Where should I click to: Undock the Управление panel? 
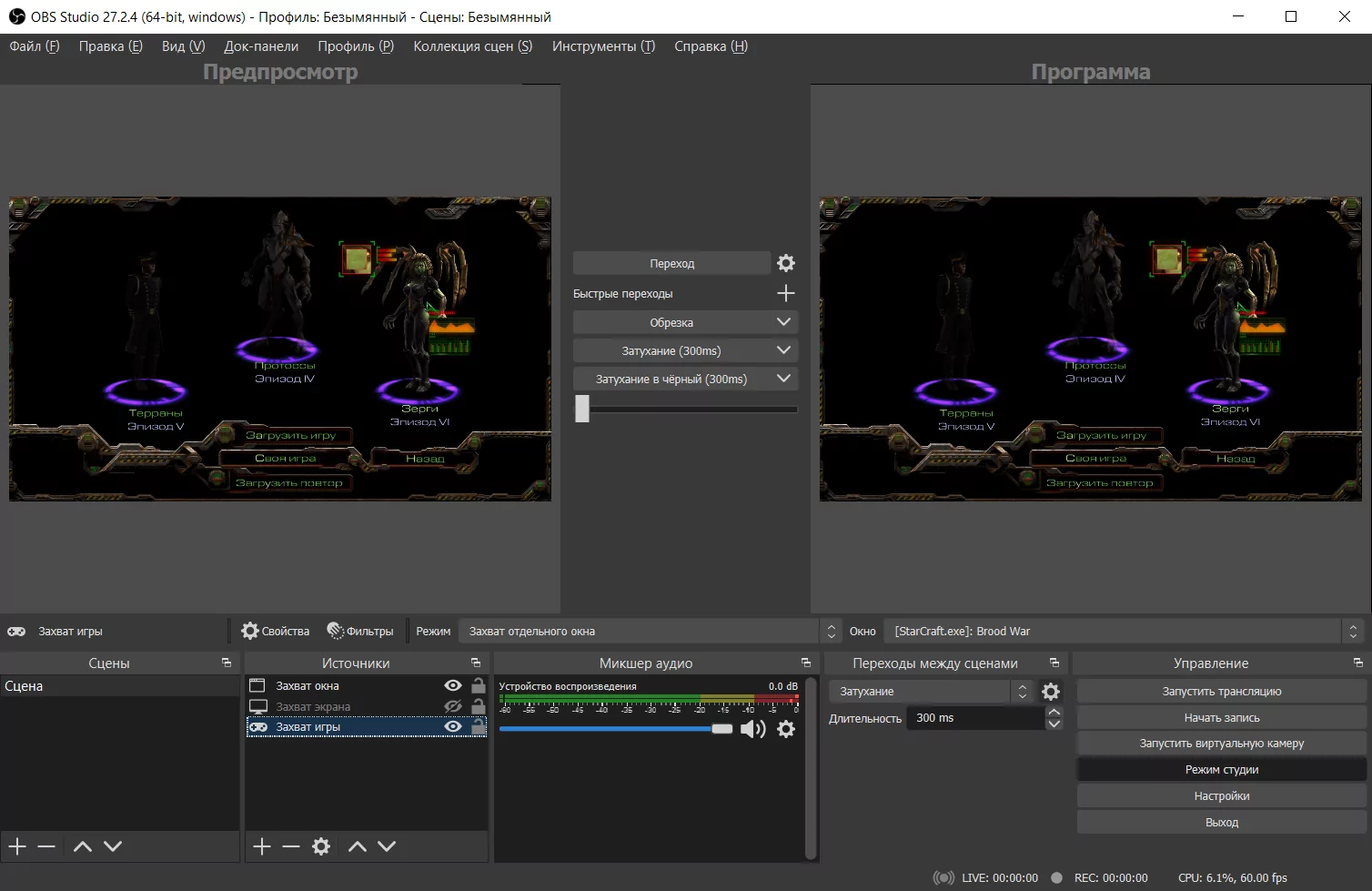coord(1358,663)
